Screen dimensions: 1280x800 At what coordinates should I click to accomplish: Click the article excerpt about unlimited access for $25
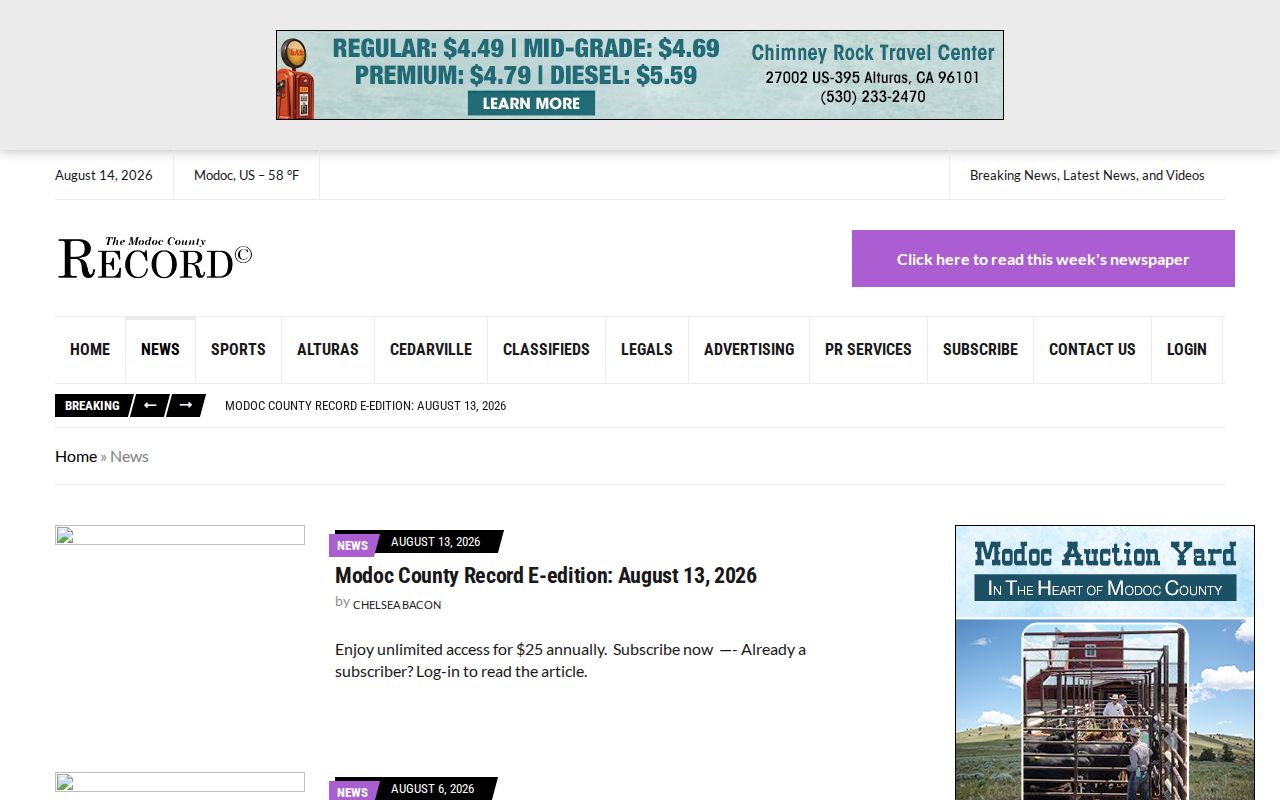point(570,660)
